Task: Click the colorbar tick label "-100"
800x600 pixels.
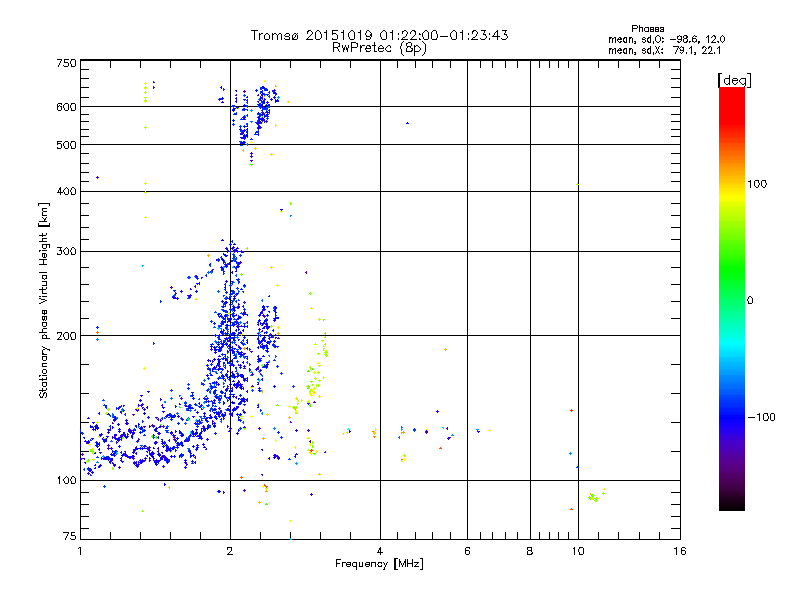Action: pos(761,417)
